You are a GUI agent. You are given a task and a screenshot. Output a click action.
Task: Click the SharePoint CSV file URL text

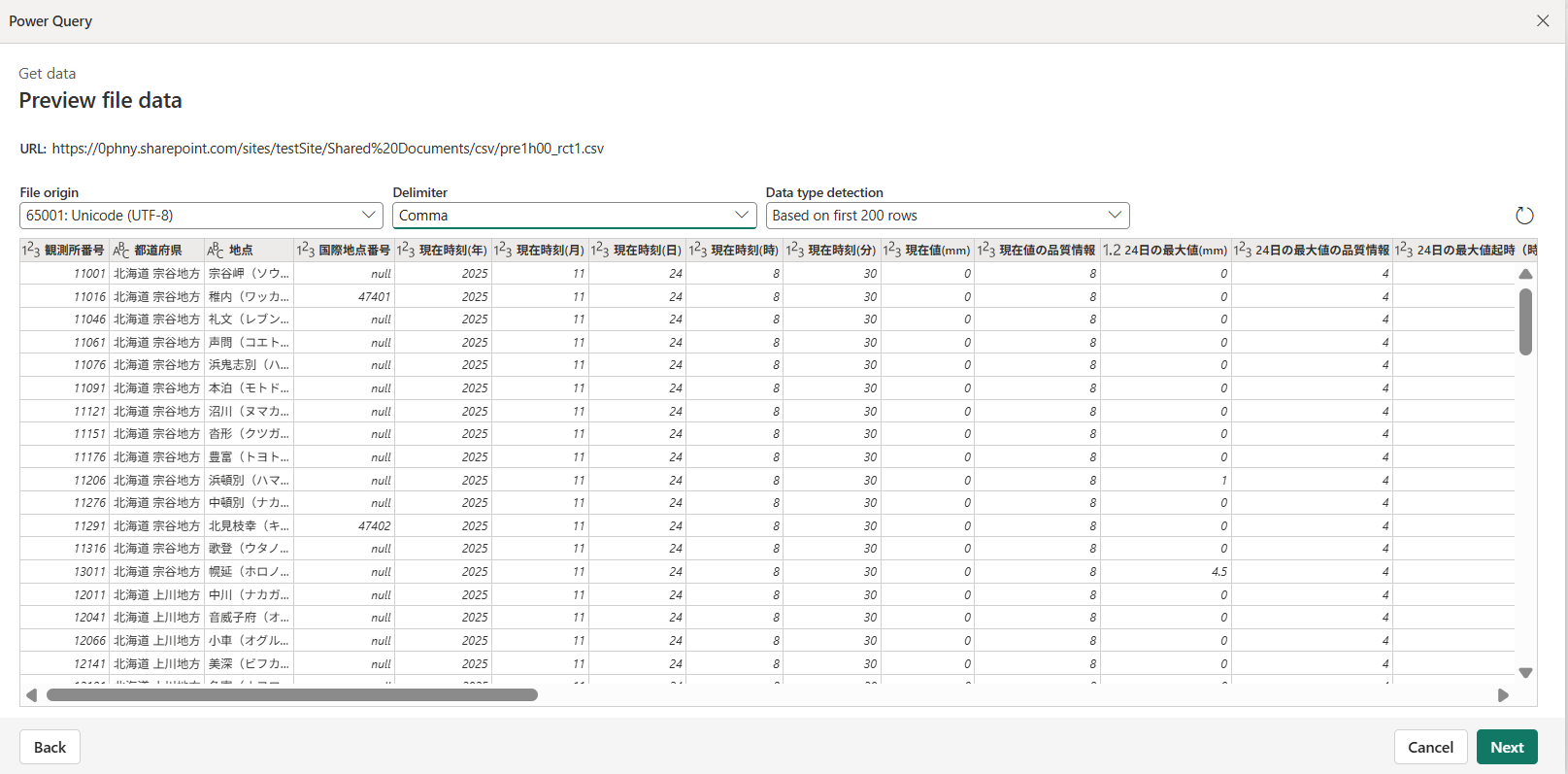click(x=328, y=149)
